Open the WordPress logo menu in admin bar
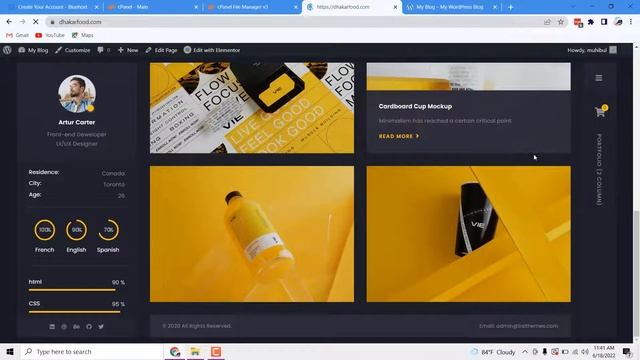 [7, 50]
